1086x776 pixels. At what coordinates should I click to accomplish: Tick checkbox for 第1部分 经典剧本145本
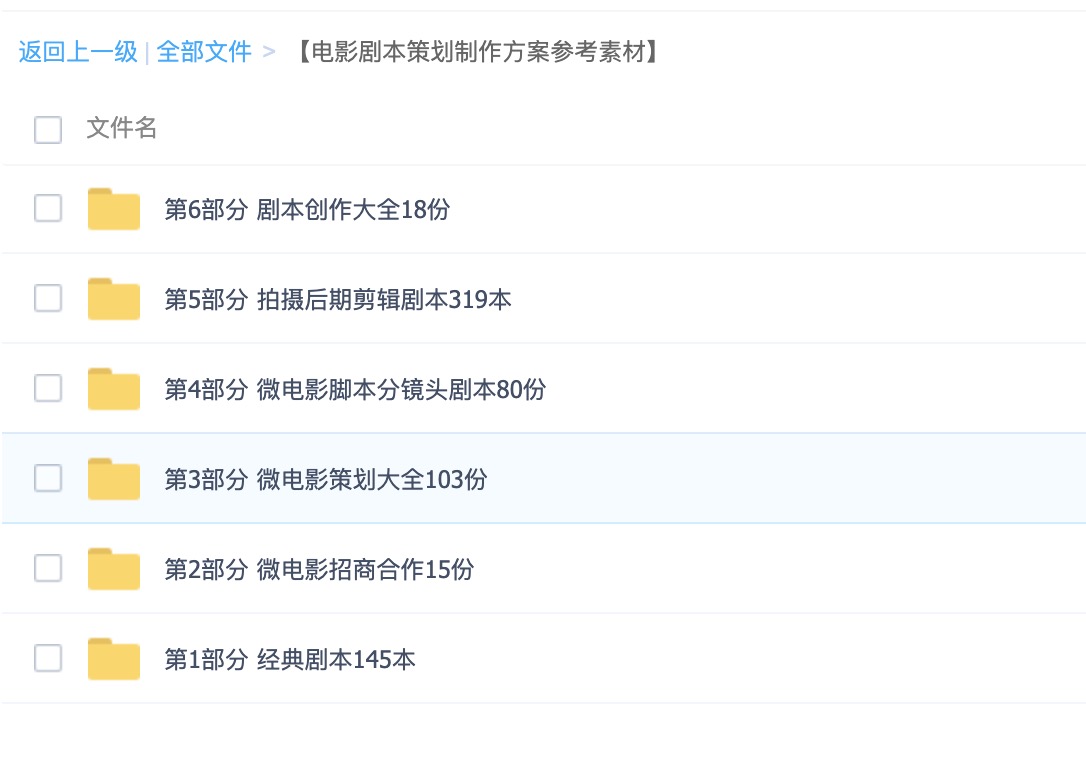point(48,658)
